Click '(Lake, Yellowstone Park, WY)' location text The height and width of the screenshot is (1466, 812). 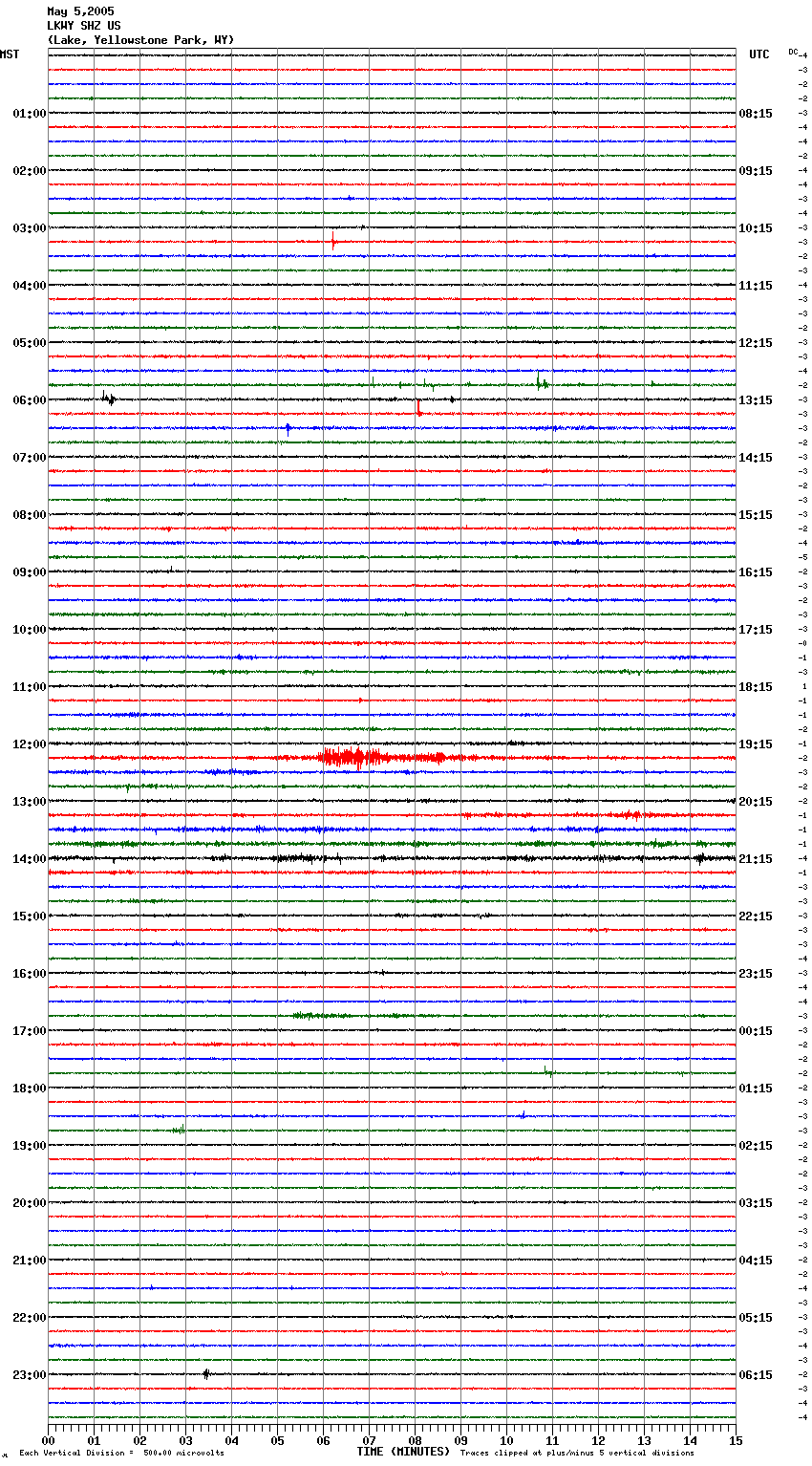(140, 40)
